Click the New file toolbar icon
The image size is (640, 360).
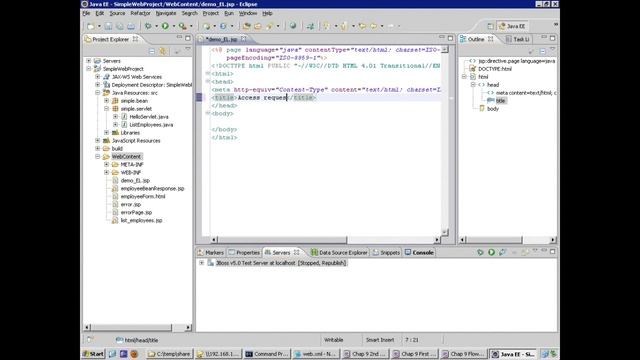click(91, 26)
